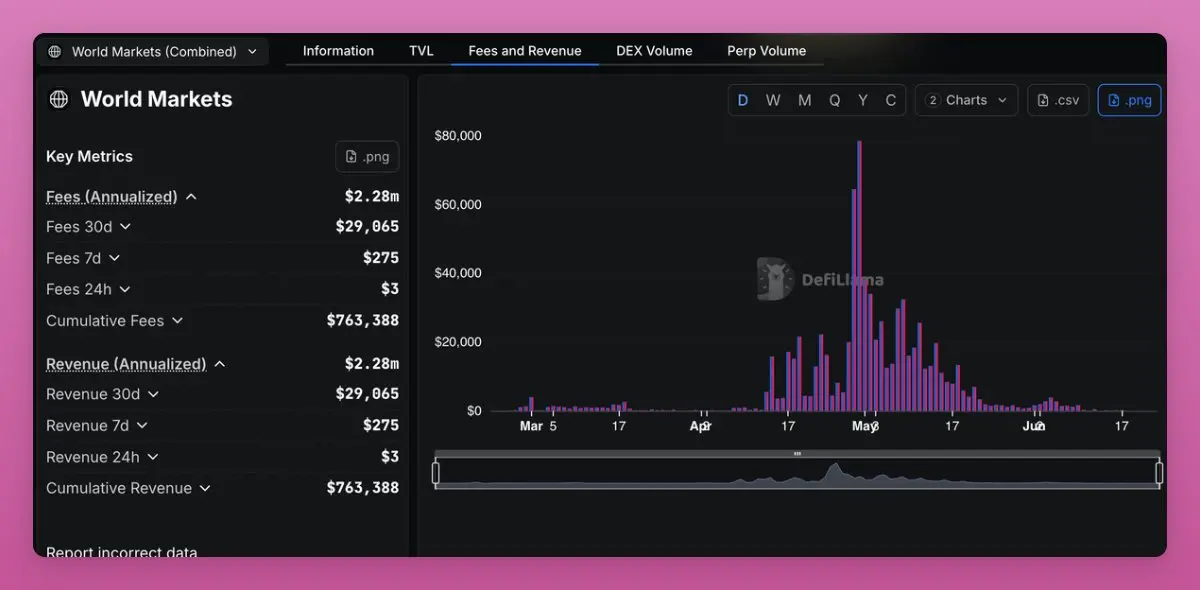Open the DEX Volume tab

[654, 51]
